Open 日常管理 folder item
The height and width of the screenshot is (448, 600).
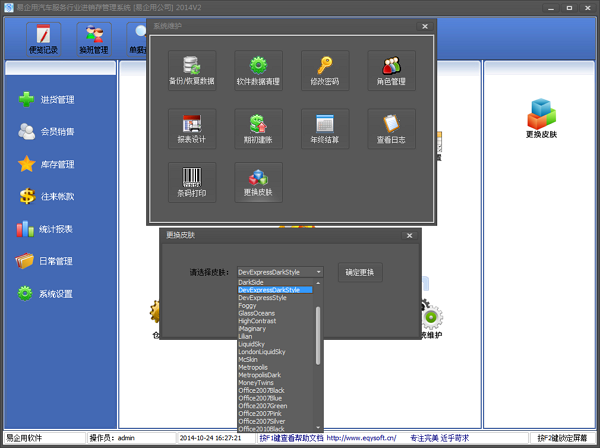[x=44, y=261]
